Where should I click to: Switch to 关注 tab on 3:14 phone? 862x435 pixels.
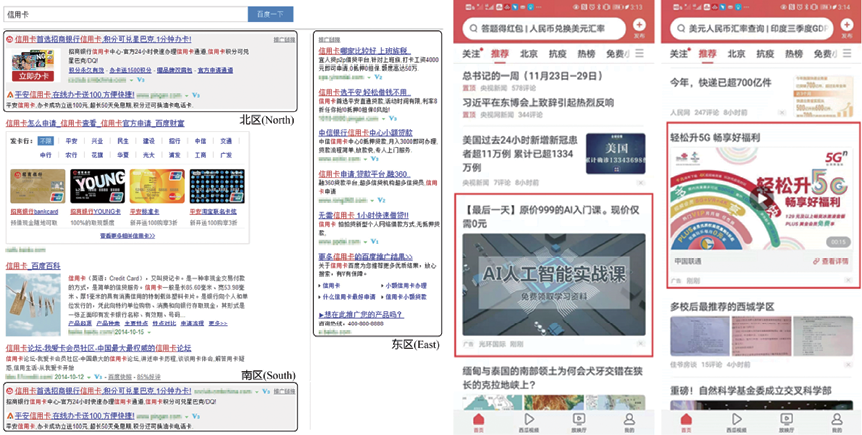coord(679,54)
